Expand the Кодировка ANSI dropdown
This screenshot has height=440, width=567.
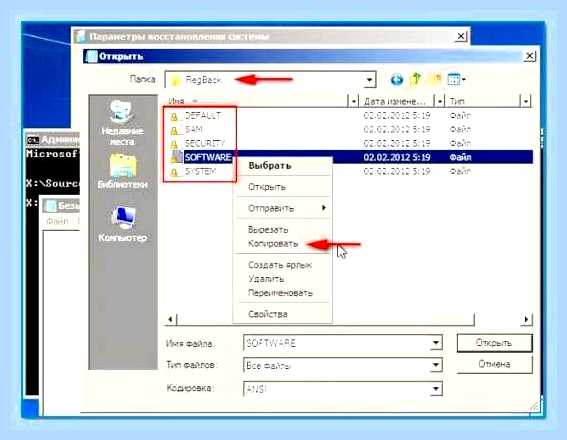[x=436, y=389]
